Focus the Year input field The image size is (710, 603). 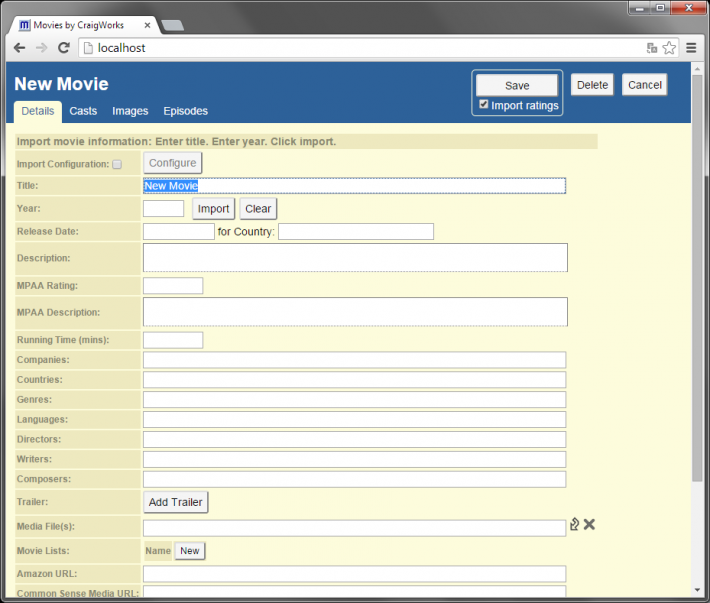coord(163,209)
